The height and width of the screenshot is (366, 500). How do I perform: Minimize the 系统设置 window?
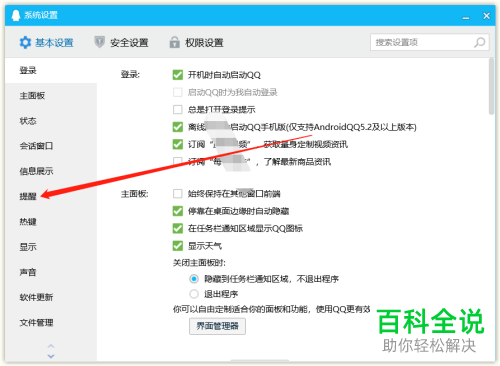point(466,17)
